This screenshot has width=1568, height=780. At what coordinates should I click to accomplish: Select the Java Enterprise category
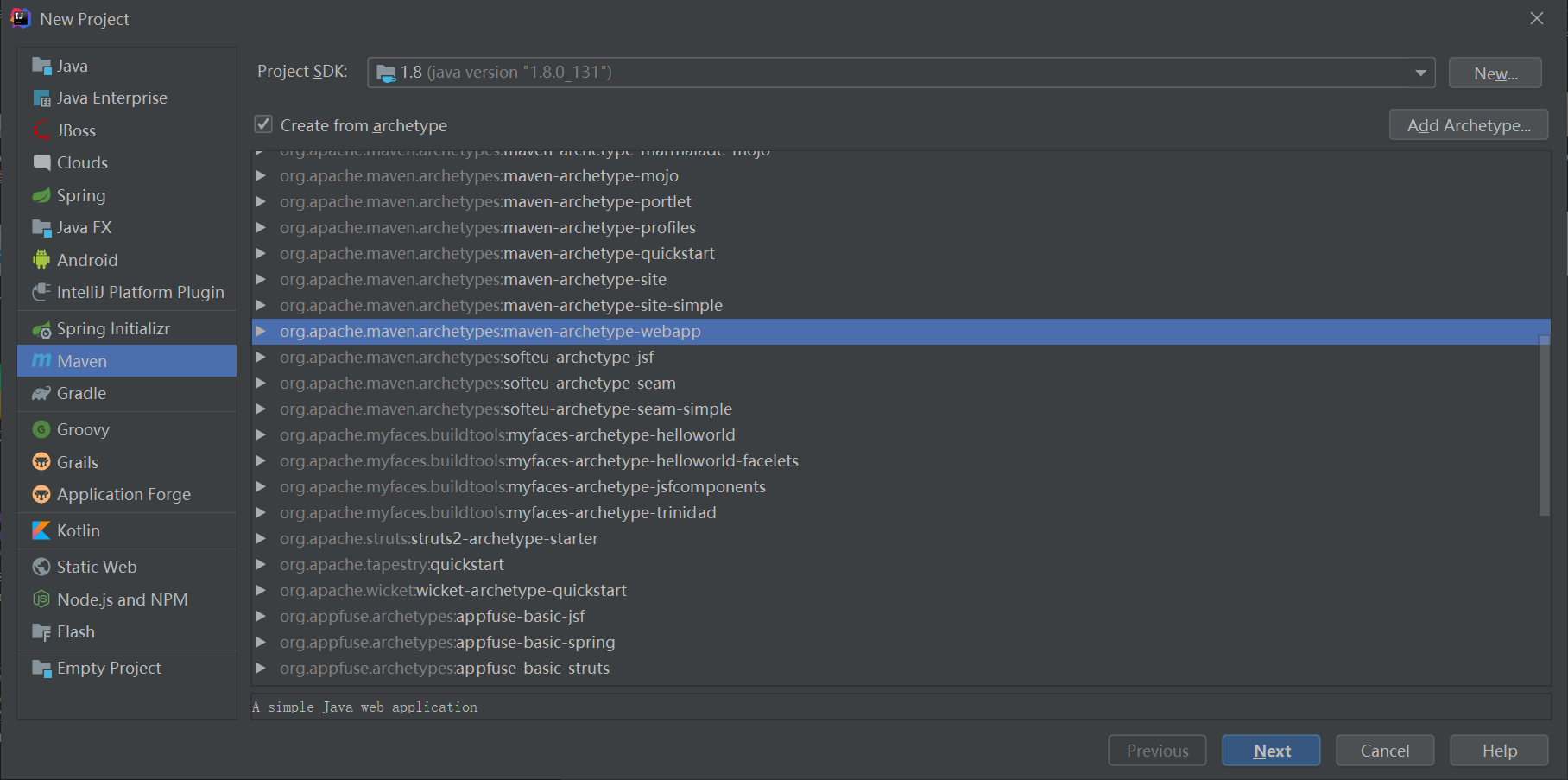click(112, 98)
